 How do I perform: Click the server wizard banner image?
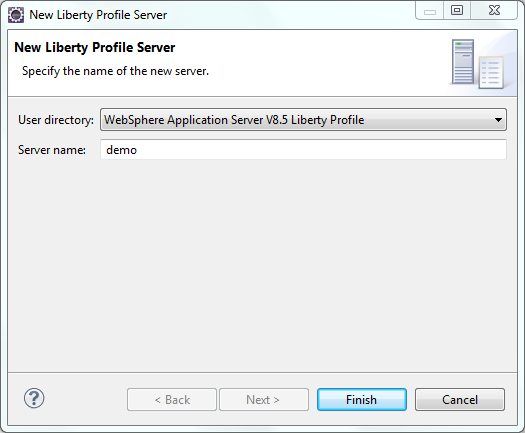click(478, 64)
